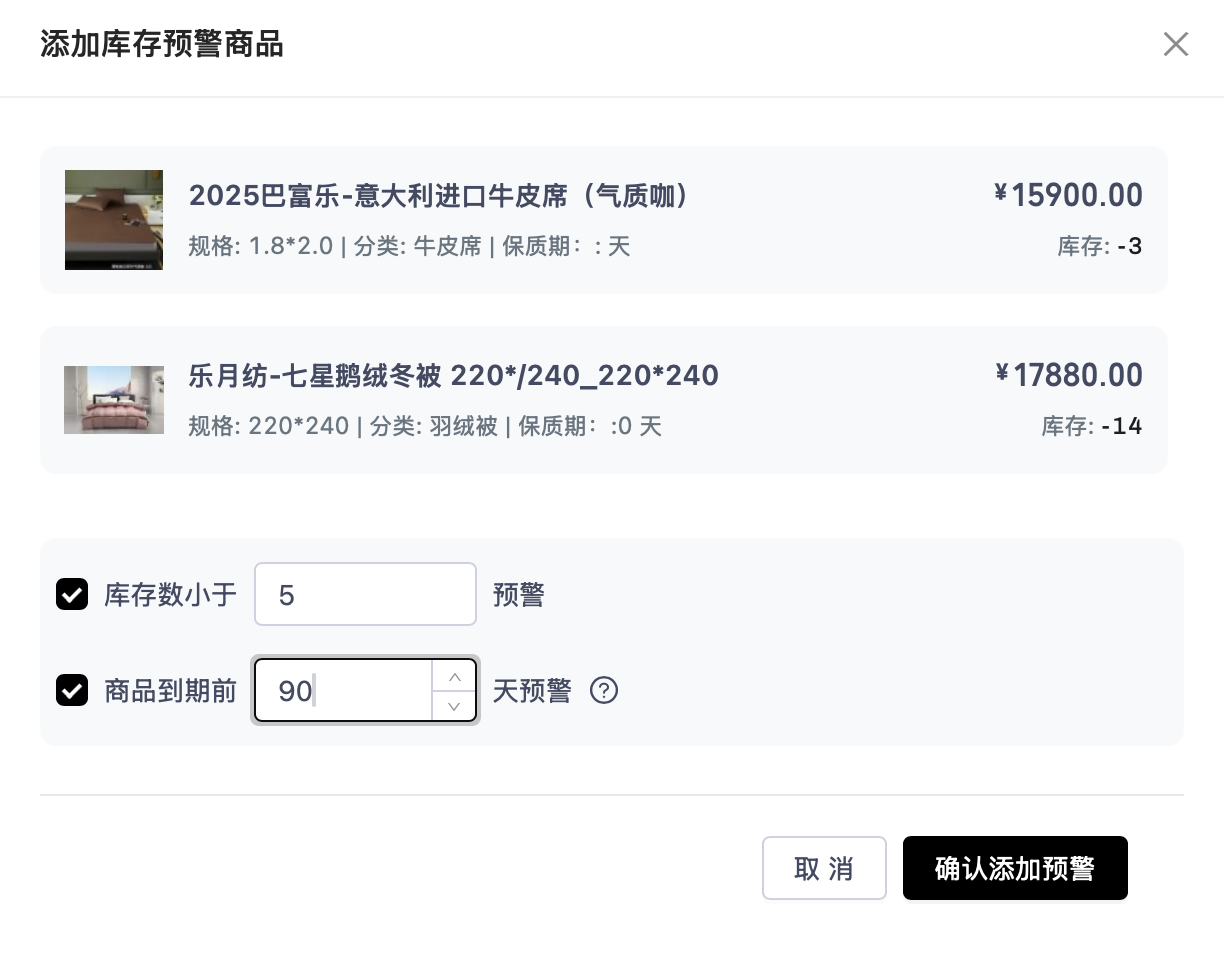Screen dimensions: 1224x956
Task: Select the 乐月纺-七星鹅绒冬被 product title
Action: 453,376
